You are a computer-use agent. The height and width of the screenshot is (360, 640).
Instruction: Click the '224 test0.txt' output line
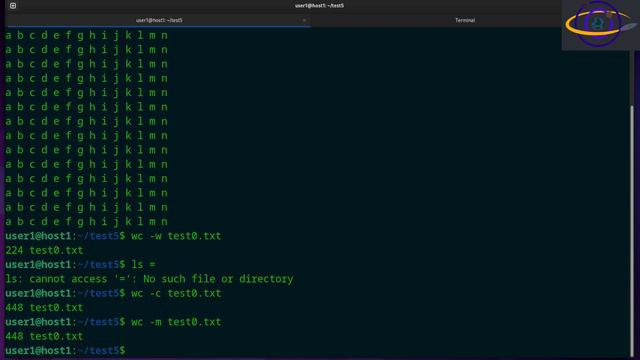[44, 250]
